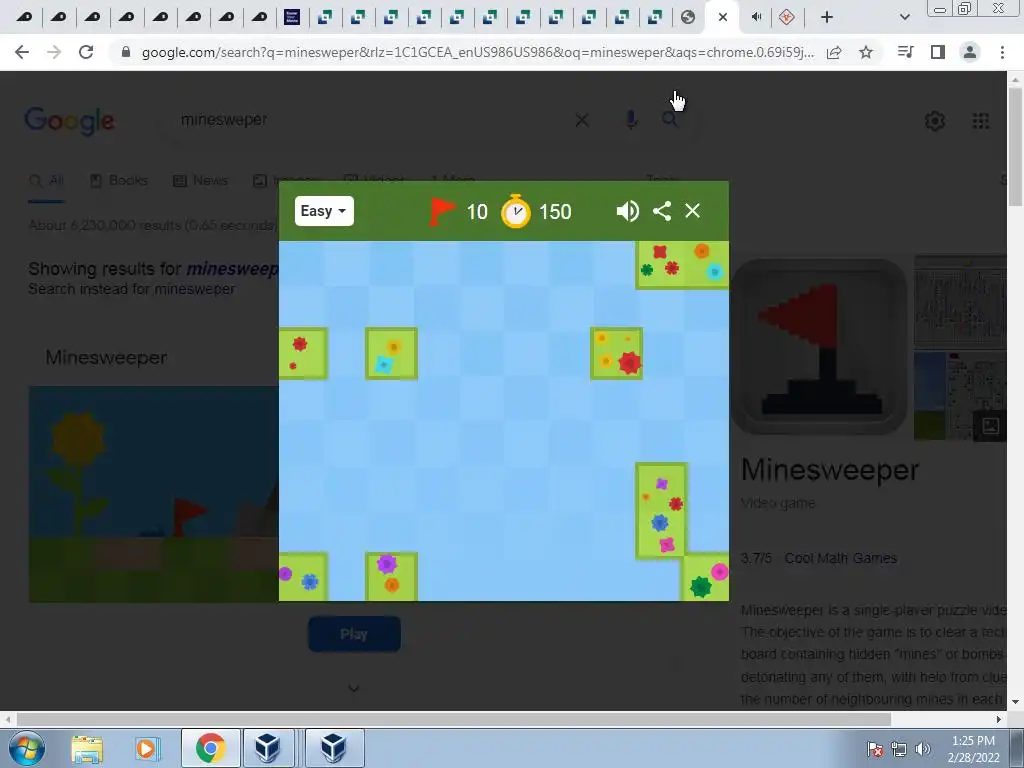Open Windows Explorer from taskbar

pos(87,748)
